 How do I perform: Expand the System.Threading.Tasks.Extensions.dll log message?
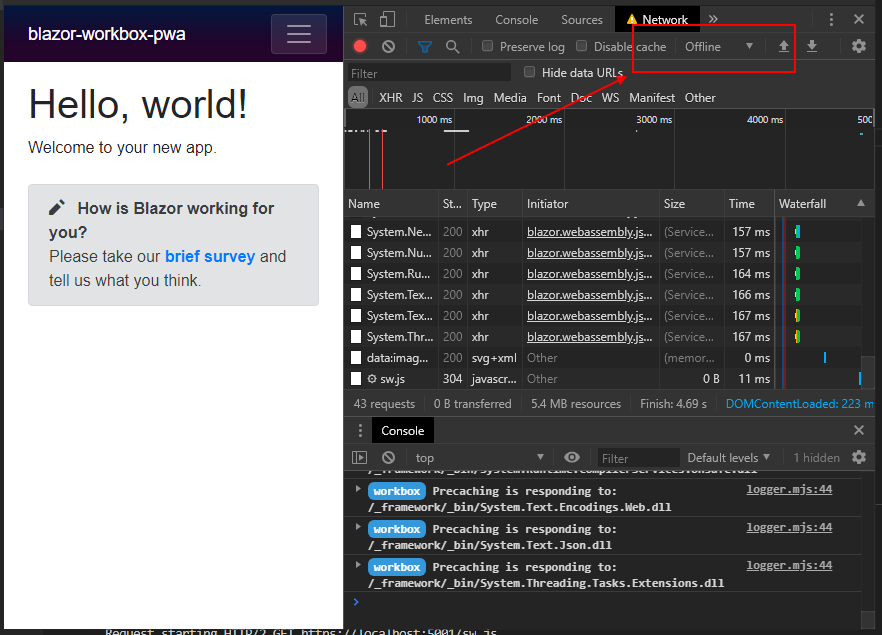point(358,565)
